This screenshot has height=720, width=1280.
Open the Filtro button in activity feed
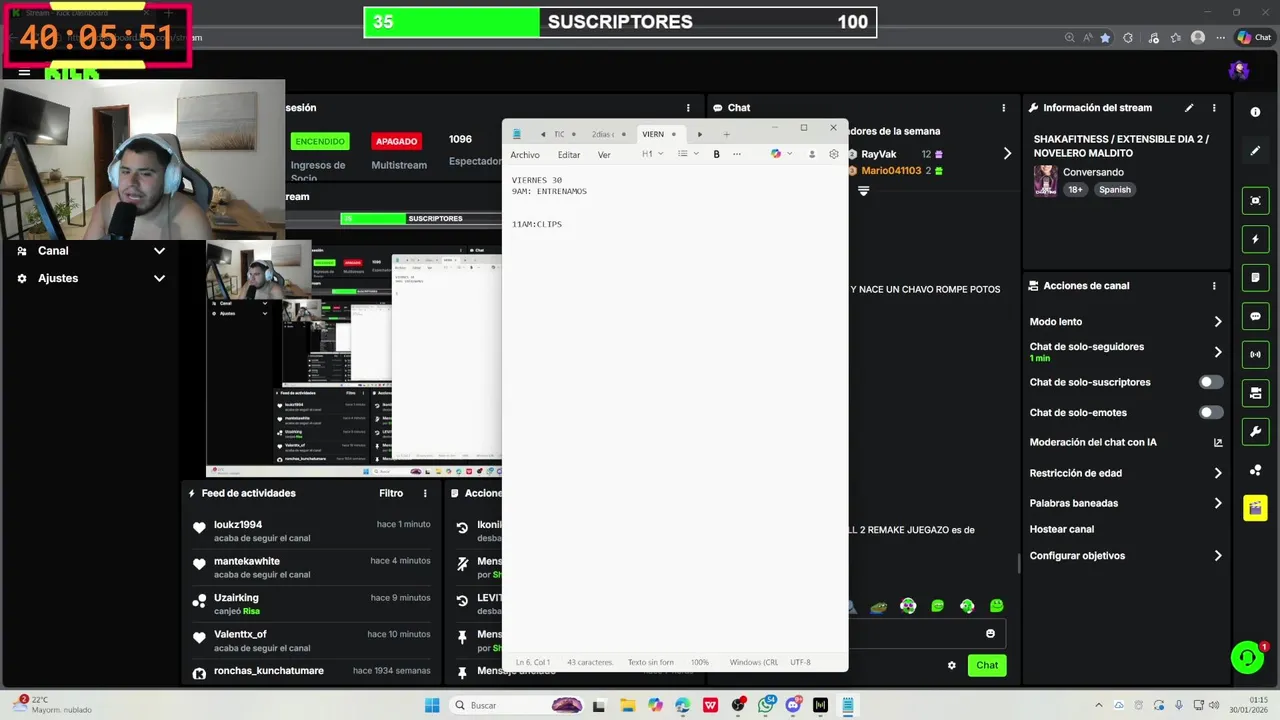391,493
